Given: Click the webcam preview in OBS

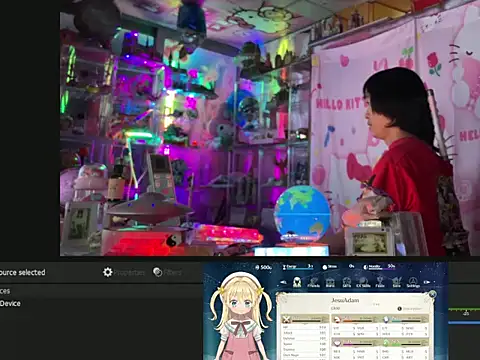Looking at the screenshot, I should coord(270,128).
